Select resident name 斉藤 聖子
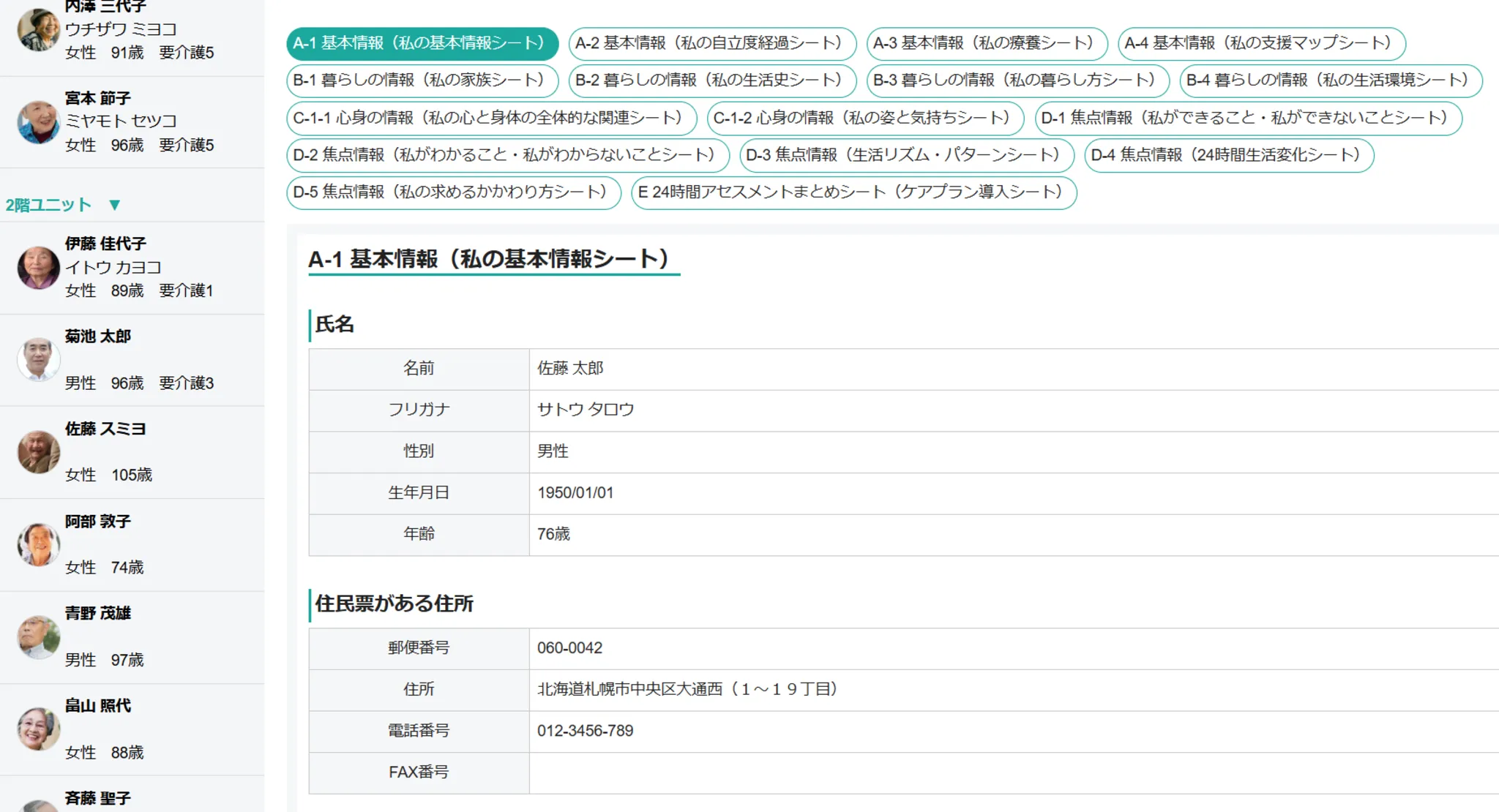The image size is (1499, 812). point(97,798)
